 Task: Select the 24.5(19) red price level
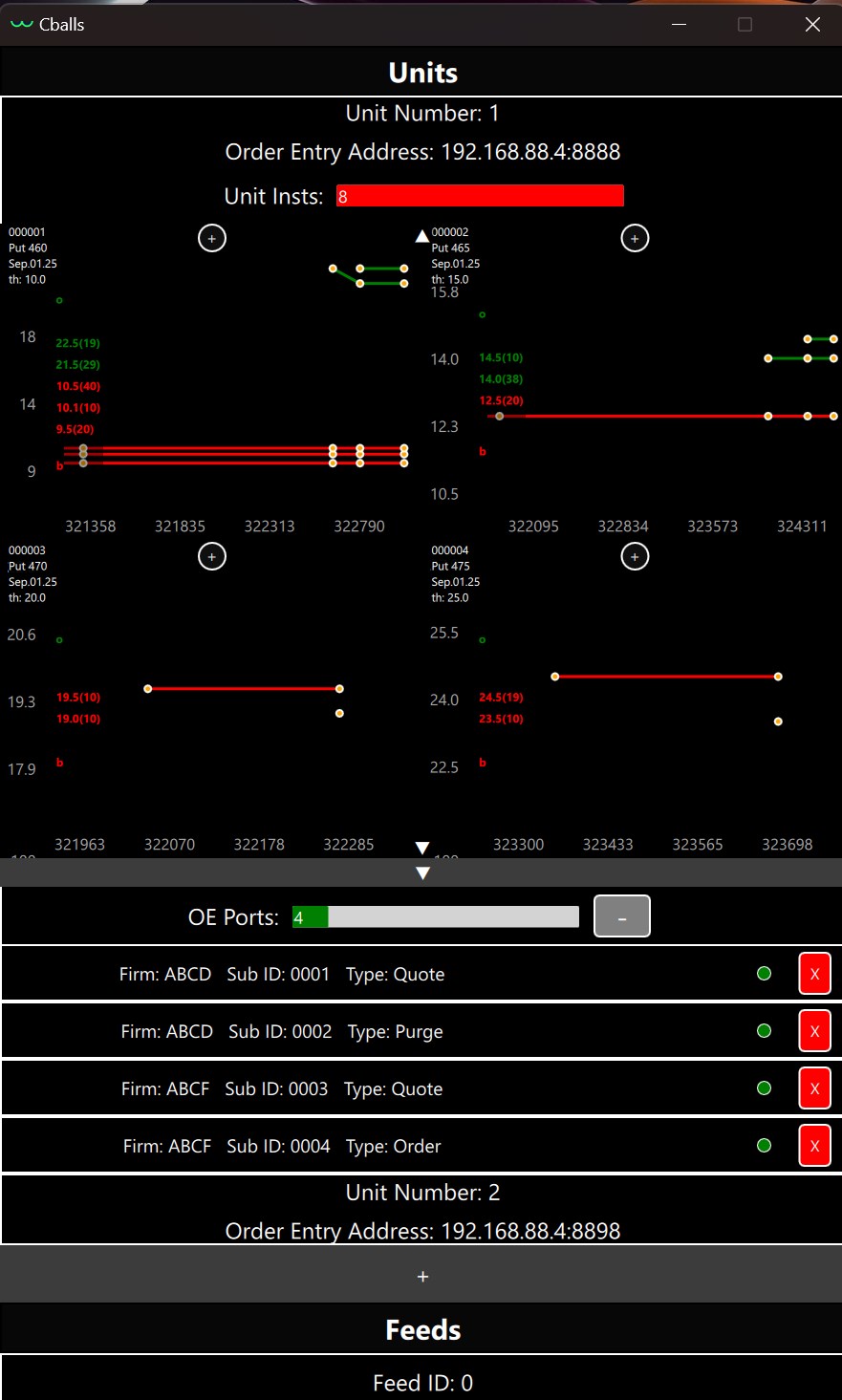(x=501, y=698)
